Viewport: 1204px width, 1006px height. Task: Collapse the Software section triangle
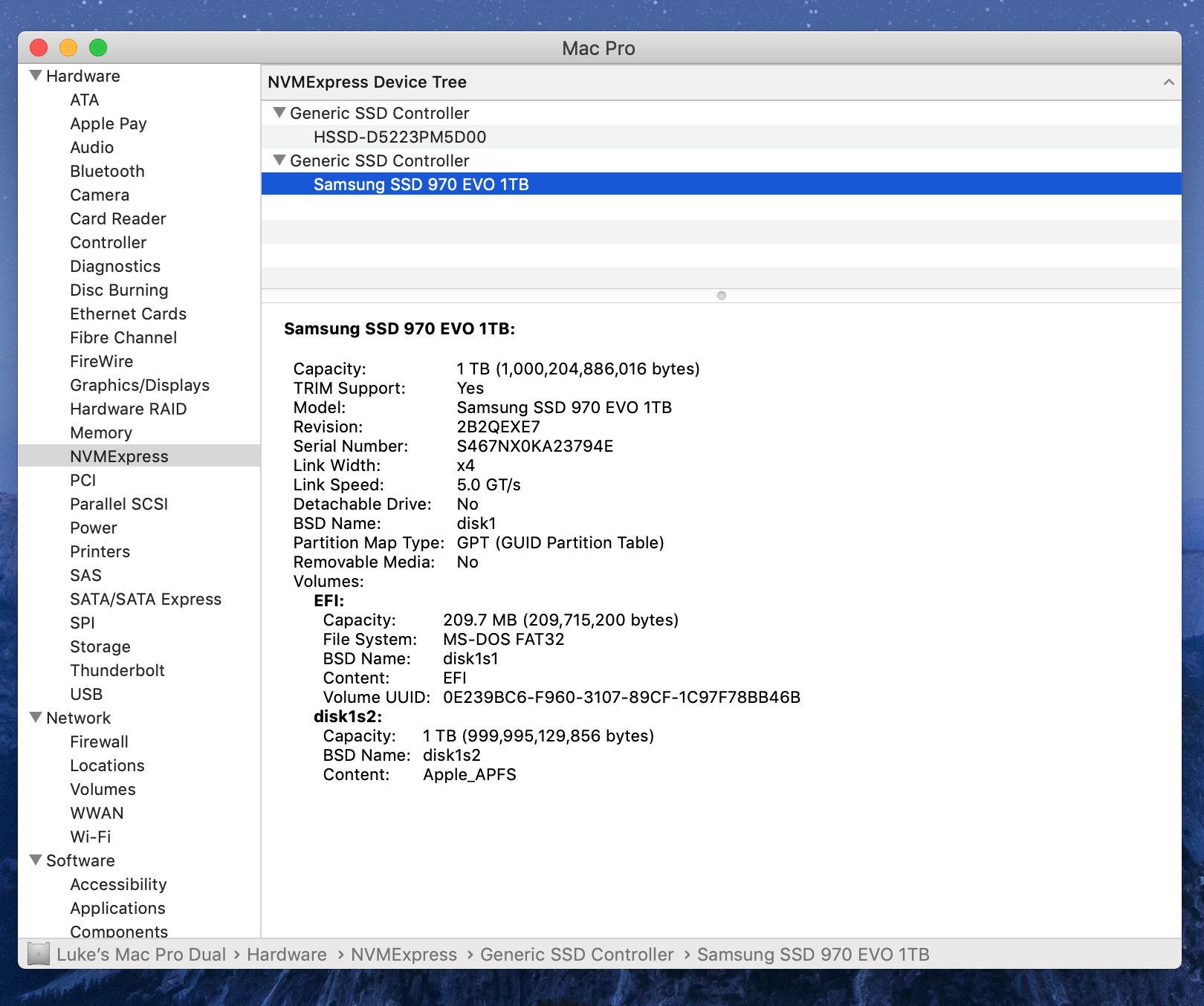coord(36,860)
